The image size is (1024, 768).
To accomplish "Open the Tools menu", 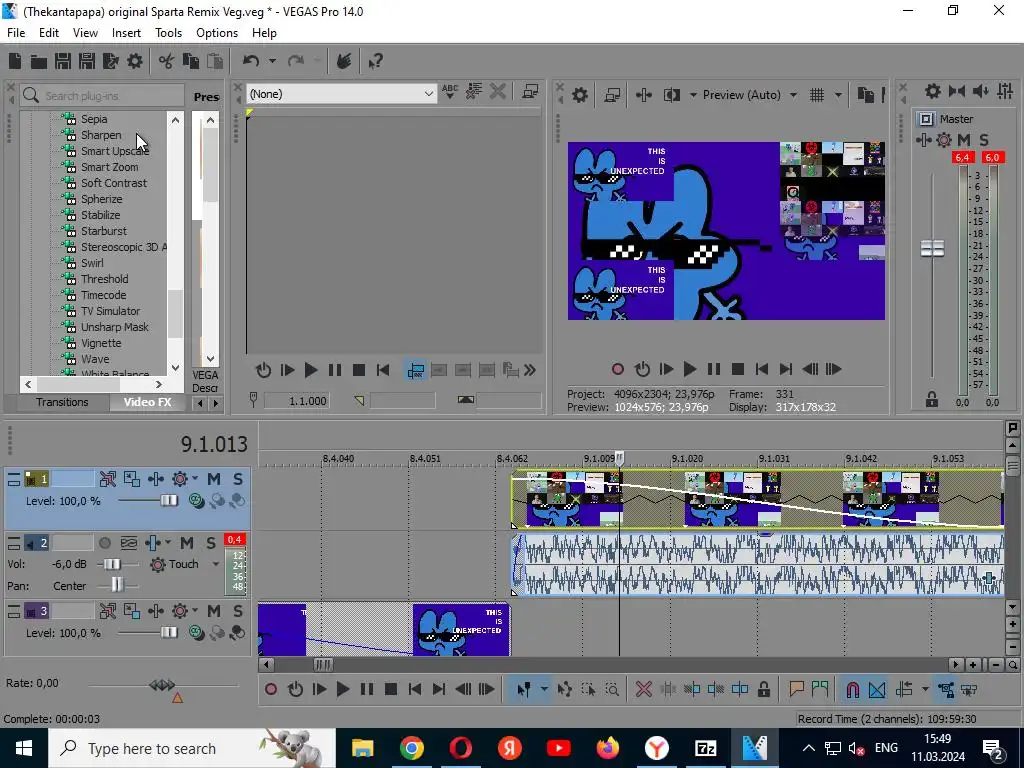I will 168,33.
